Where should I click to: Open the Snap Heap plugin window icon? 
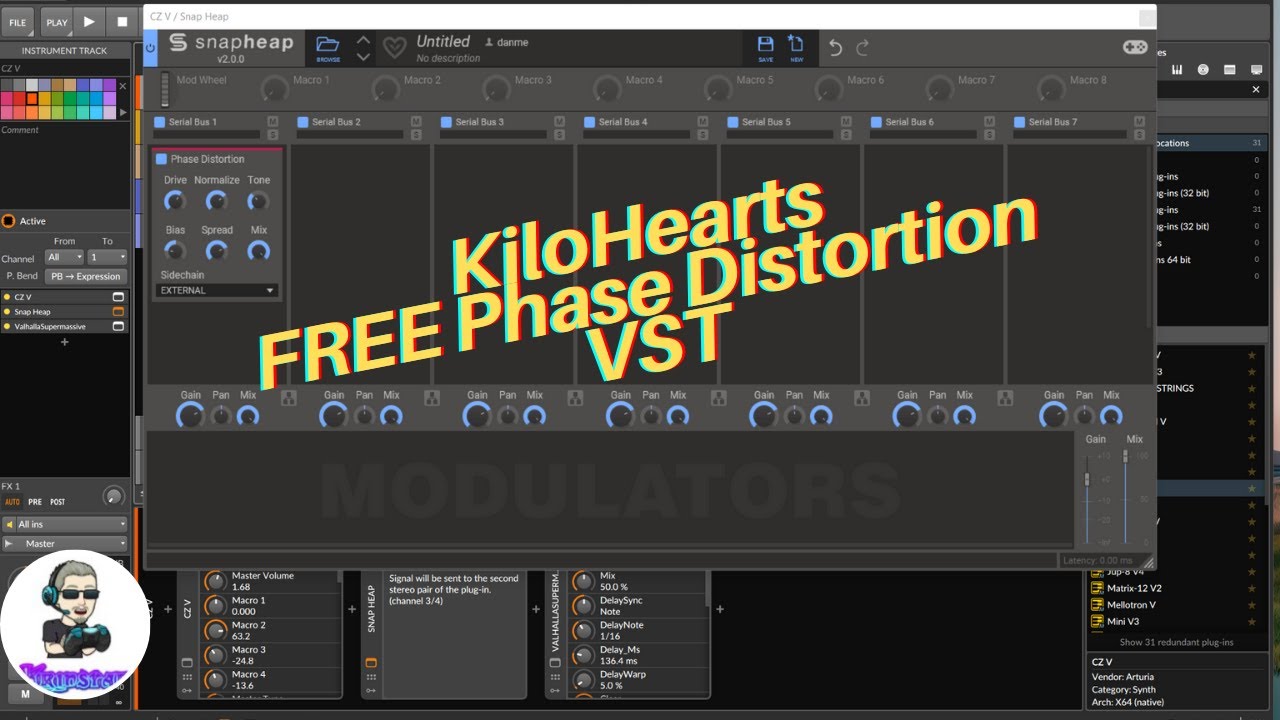click(118, 312)
